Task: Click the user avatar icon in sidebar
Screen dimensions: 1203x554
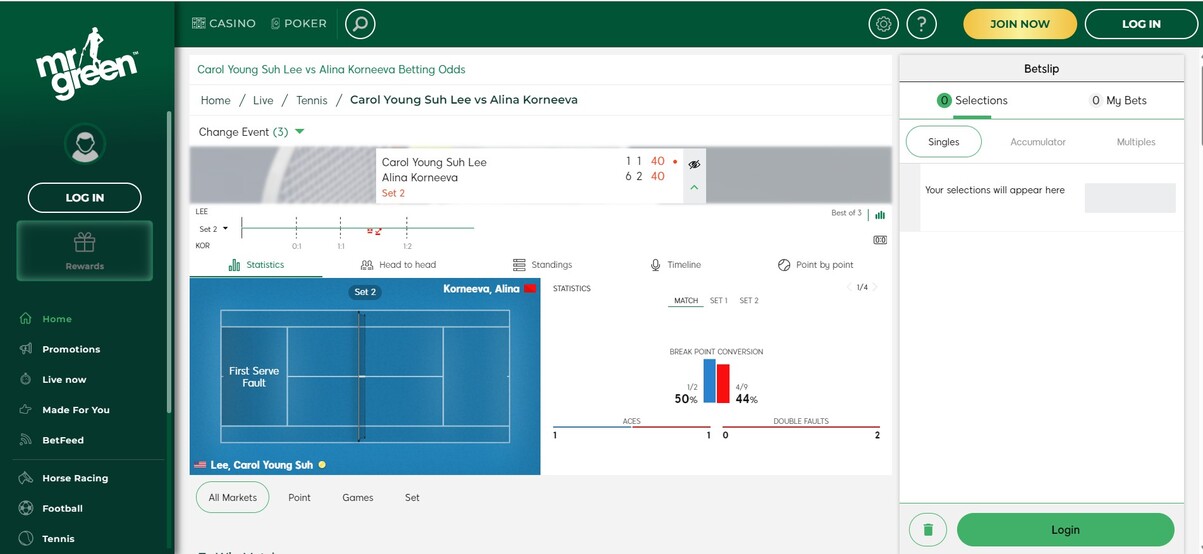Action: [85, 144]
